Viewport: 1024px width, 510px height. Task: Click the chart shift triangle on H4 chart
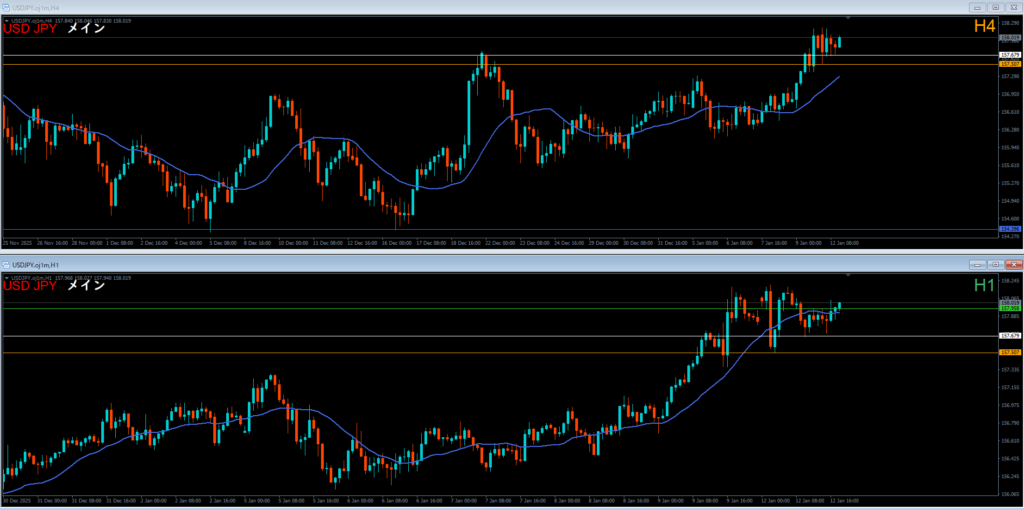pyautogui.click(x=848, y=18)
